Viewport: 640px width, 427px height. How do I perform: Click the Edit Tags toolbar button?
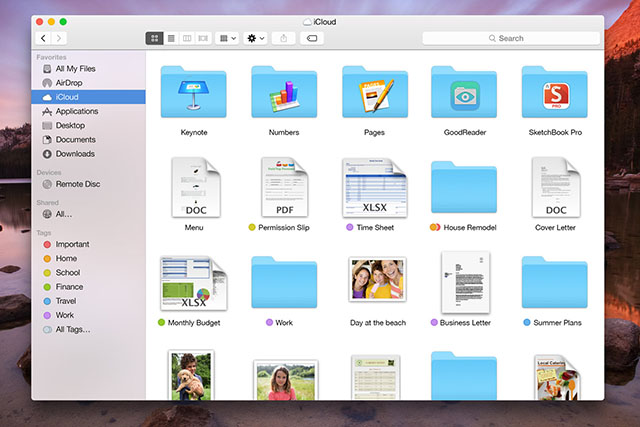(x=311, y=38)
